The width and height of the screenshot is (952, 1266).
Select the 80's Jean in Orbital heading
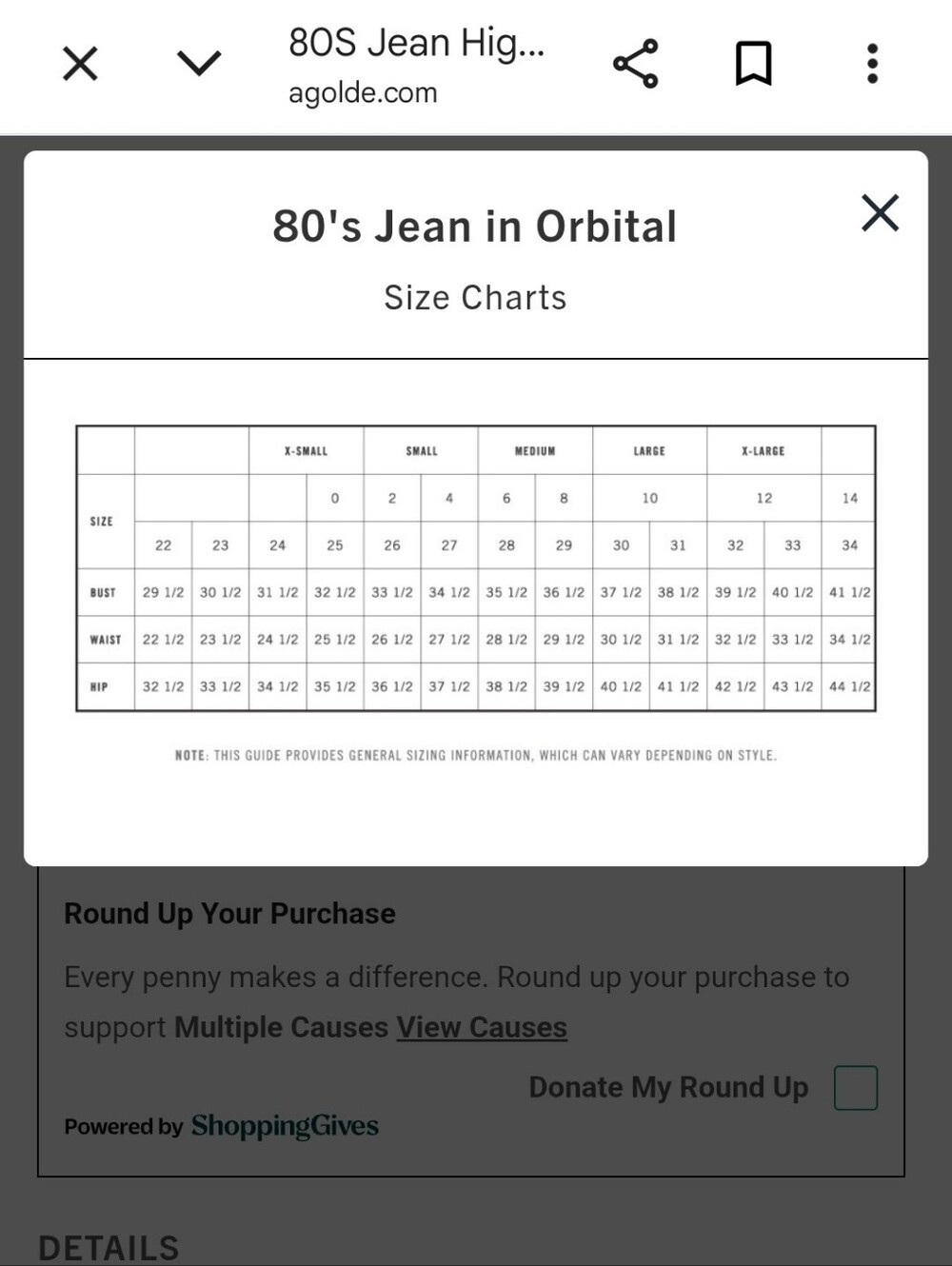pos(475,227)
